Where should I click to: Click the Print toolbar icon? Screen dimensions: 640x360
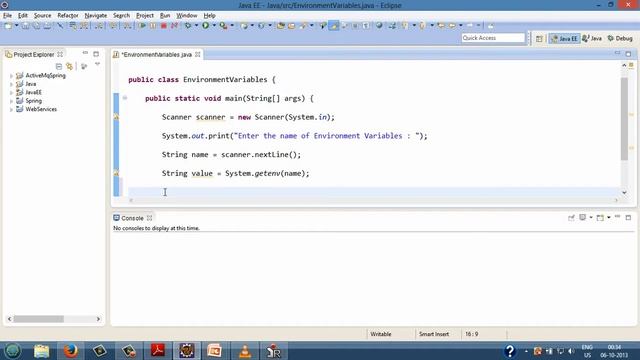(x=47, y=26)
